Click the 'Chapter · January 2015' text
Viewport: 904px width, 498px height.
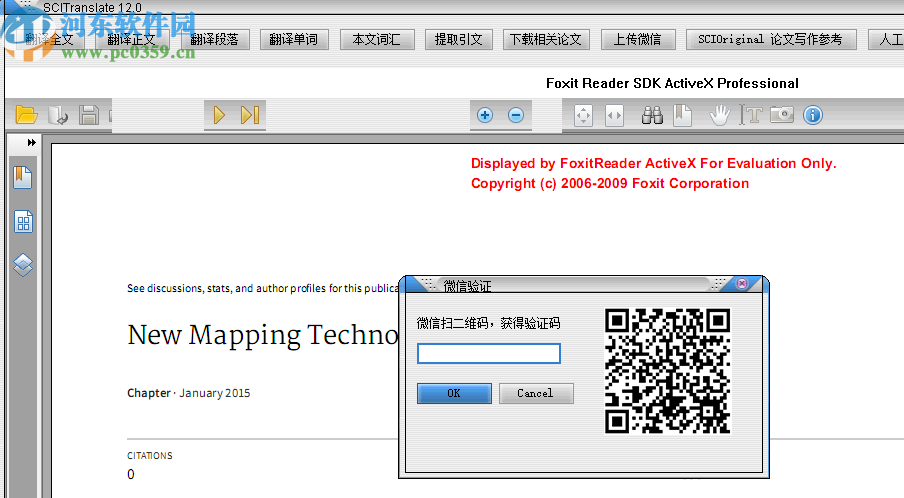[189, 393]
